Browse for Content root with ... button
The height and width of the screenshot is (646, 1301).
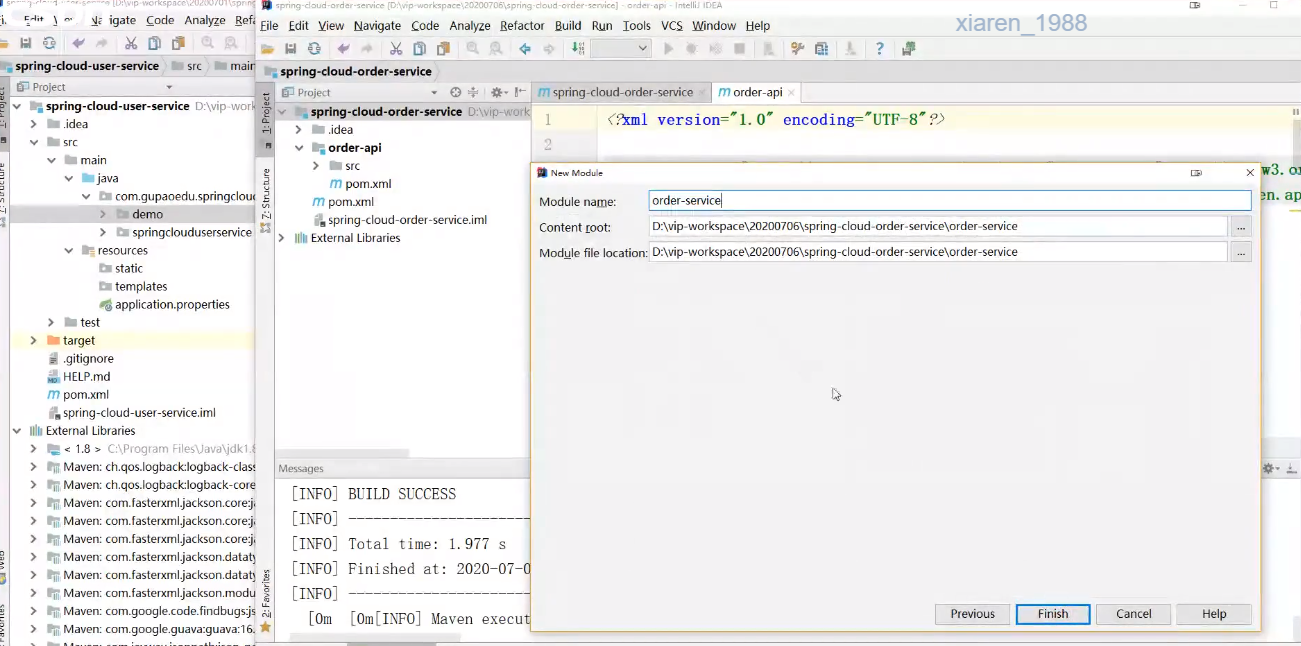[x=1241, y=227]
